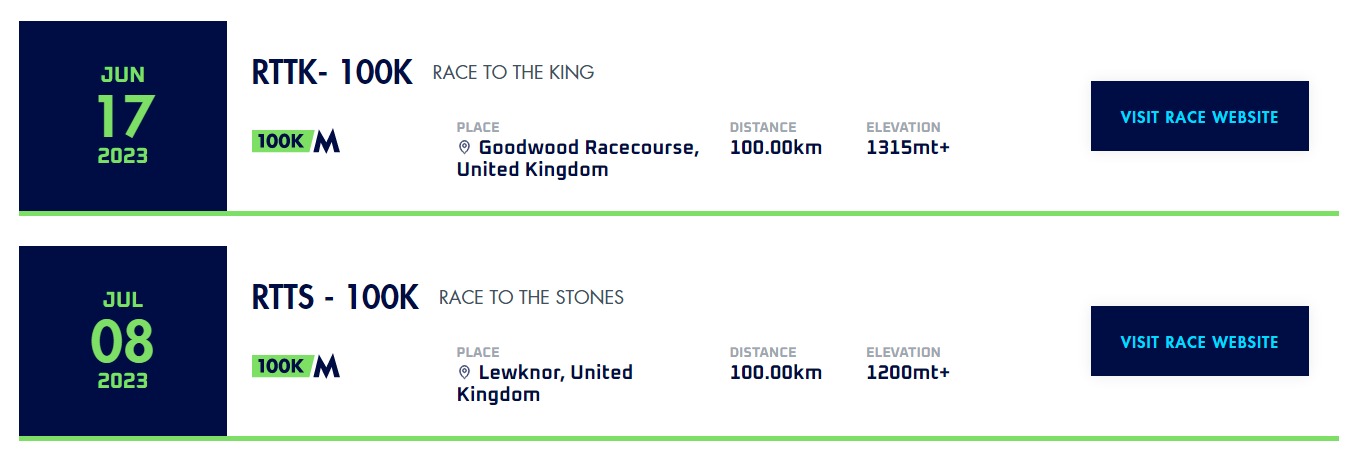Viewport: 1364px width, 460px height.
Task: Click the 100.00km distance for RTTK
Action: (x=776, y=148)
